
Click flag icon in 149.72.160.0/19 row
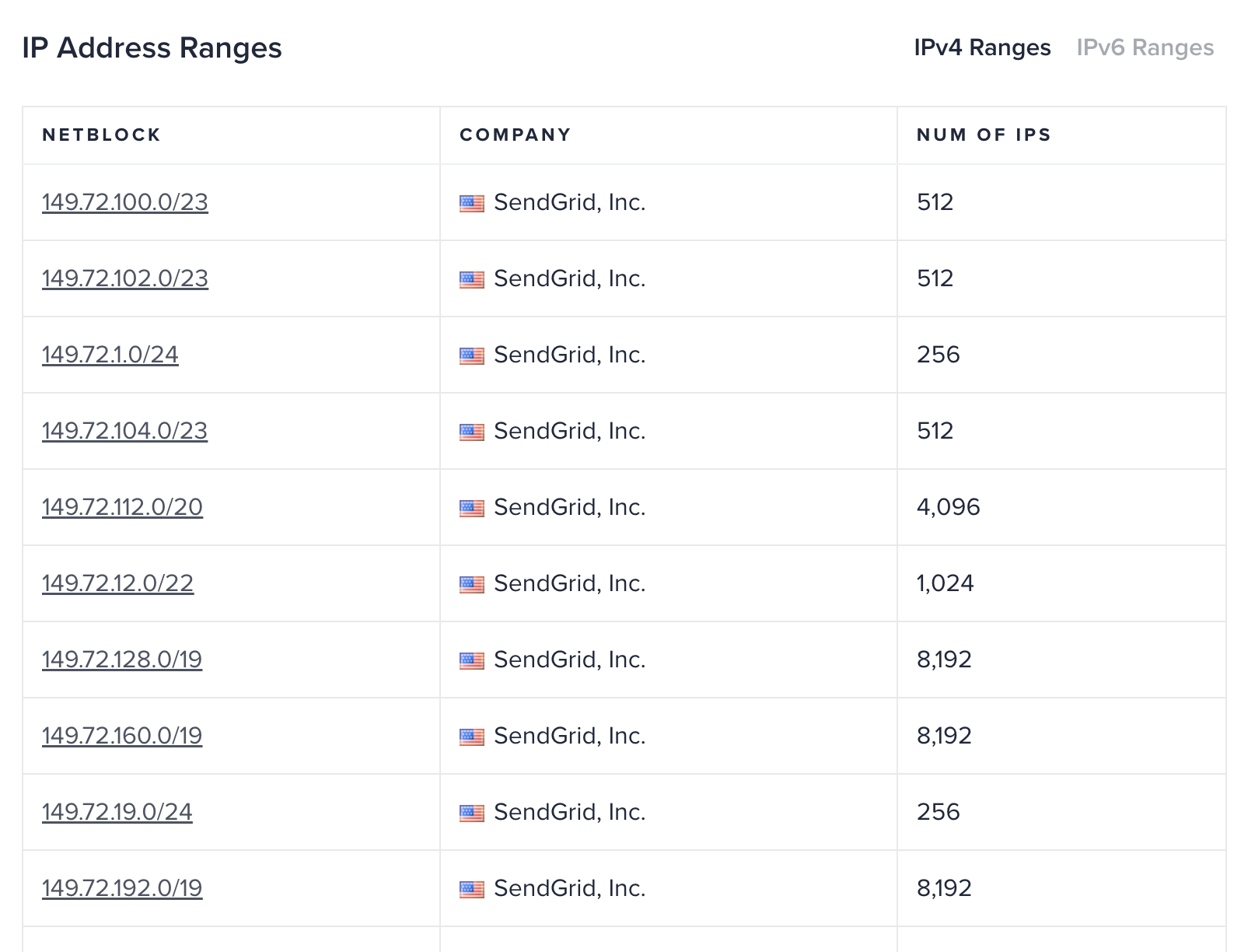[471, 737]
